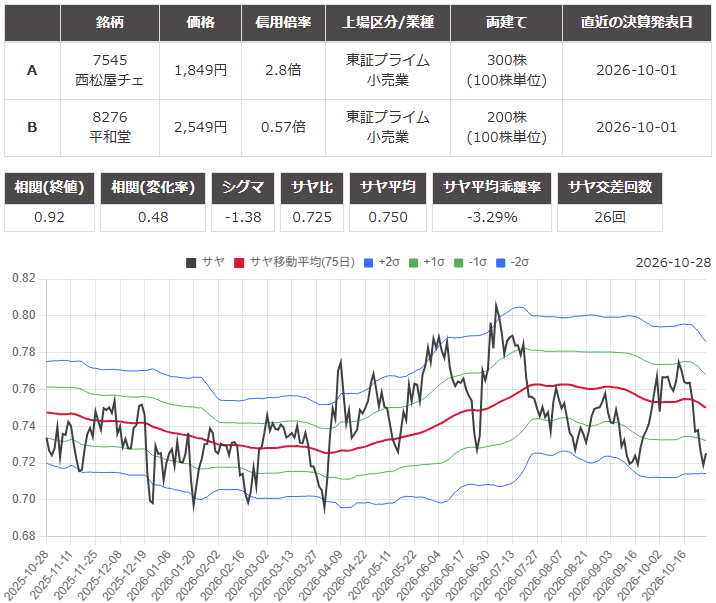Select stock 8276 平和堂 cell
716x603 pixels.
pos(110,127)
